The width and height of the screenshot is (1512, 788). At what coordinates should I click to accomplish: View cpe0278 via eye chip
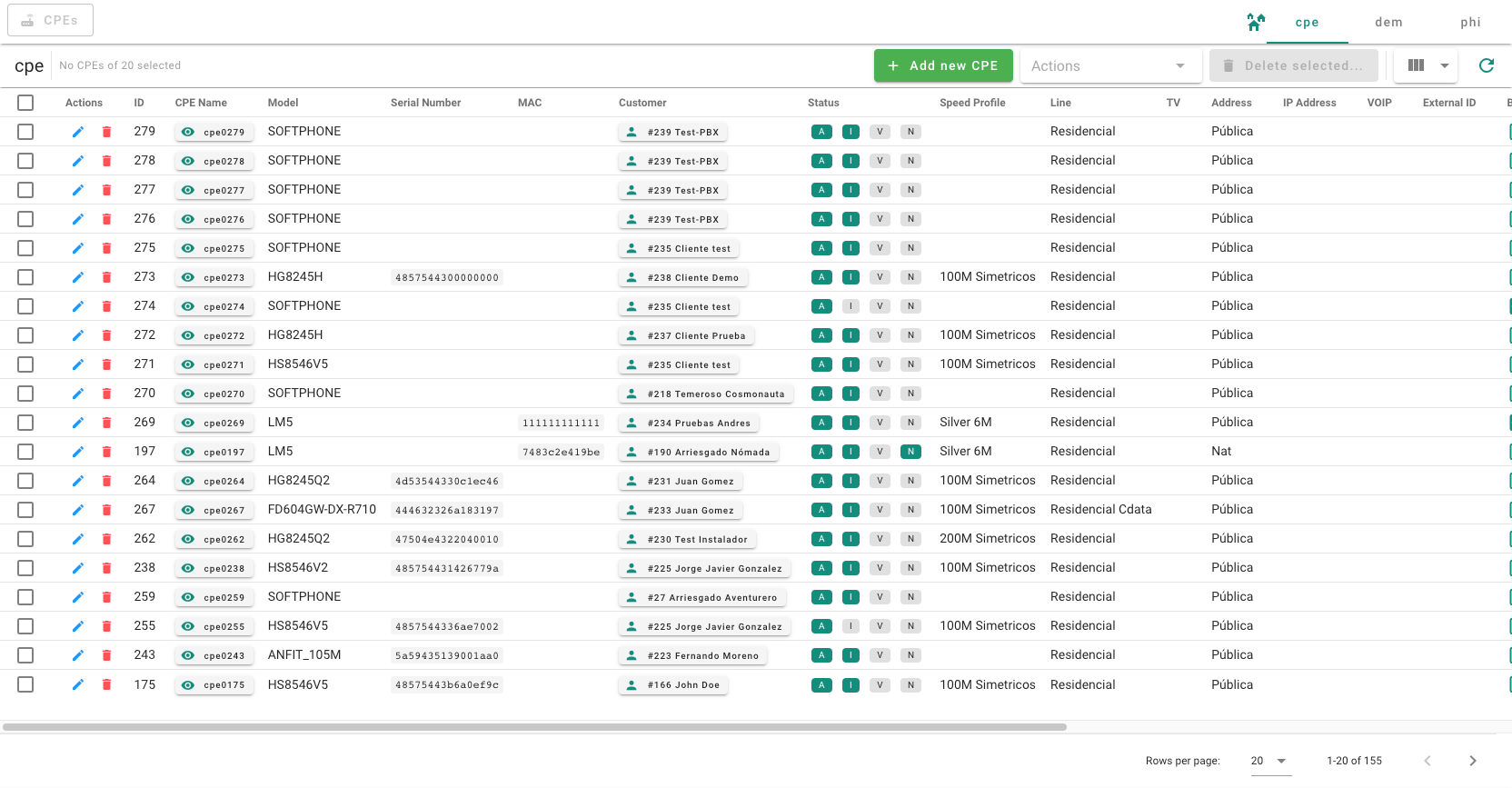(214, 161)
